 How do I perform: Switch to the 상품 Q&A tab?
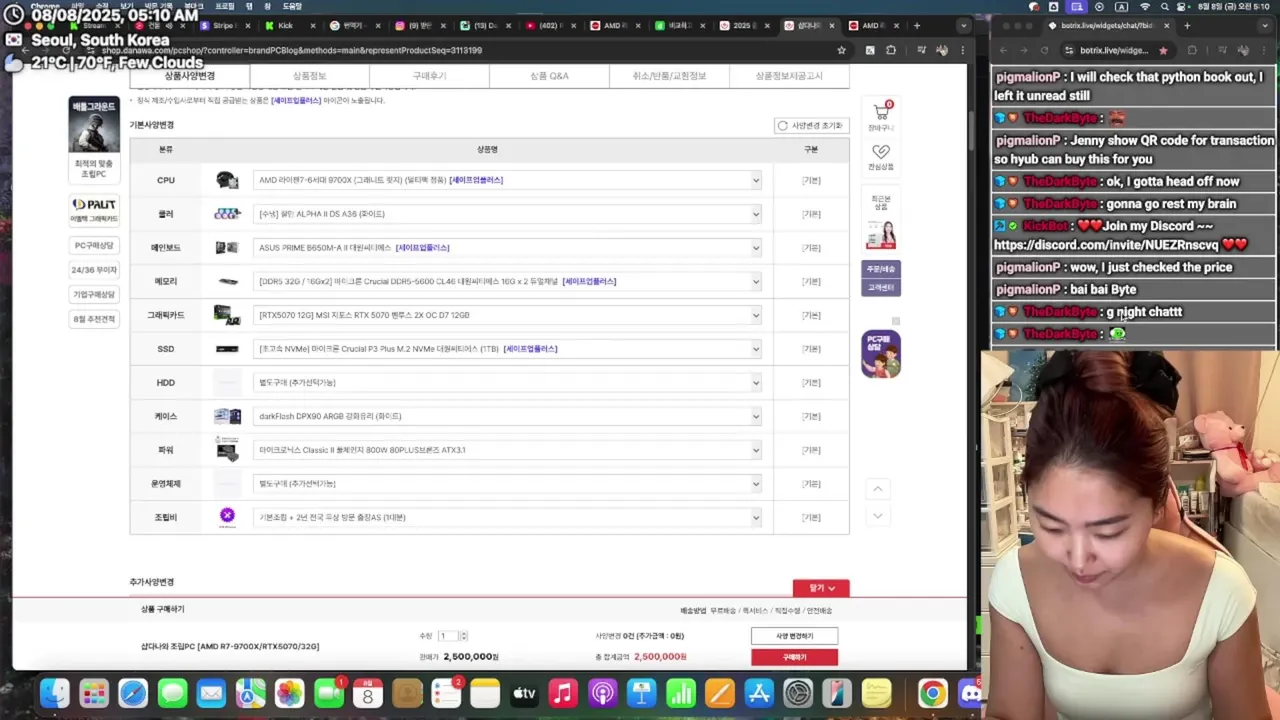[549, 76]
